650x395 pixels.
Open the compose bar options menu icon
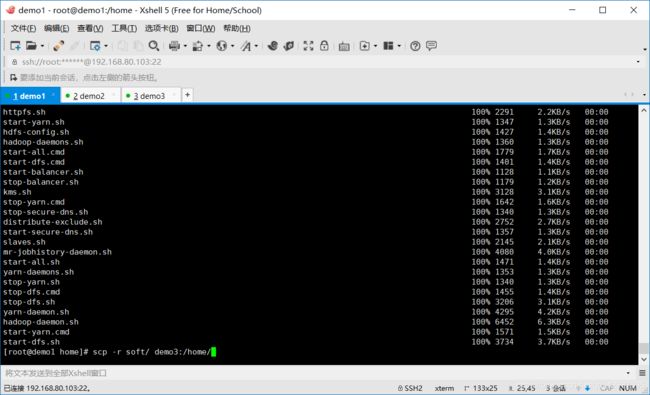point(642,373)
